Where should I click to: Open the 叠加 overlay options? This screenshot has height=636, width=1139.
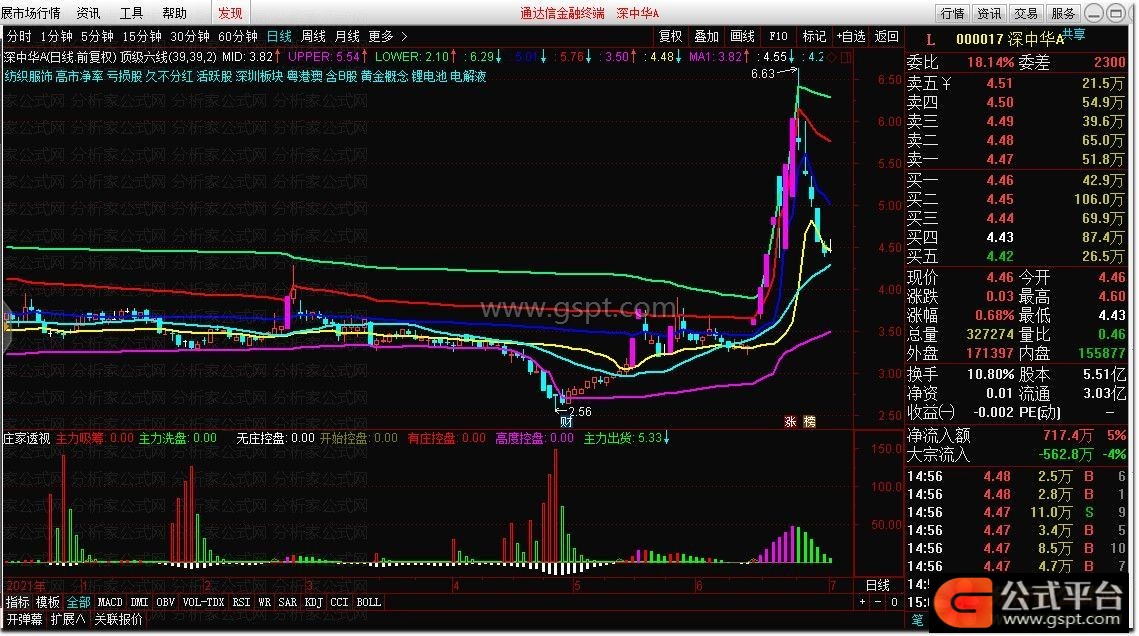(x=706, y=36)
